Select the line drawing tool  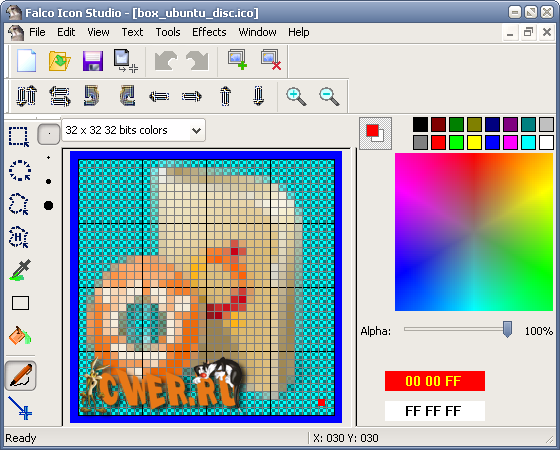pos(20,408)
